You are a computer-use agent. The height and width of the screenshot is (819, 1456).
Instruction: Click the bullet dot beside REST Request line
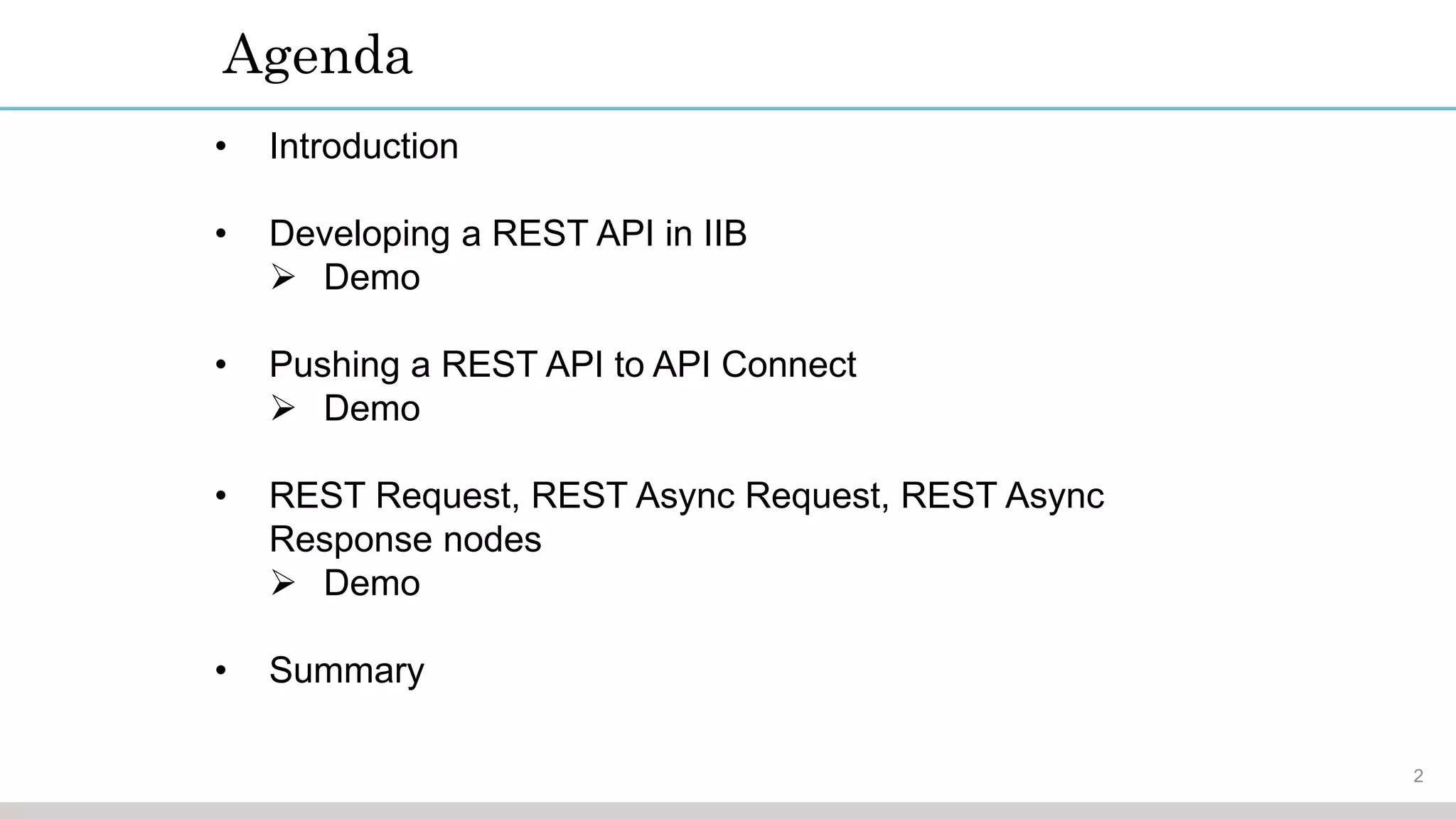pyautogui.click(x=221, y=496)
